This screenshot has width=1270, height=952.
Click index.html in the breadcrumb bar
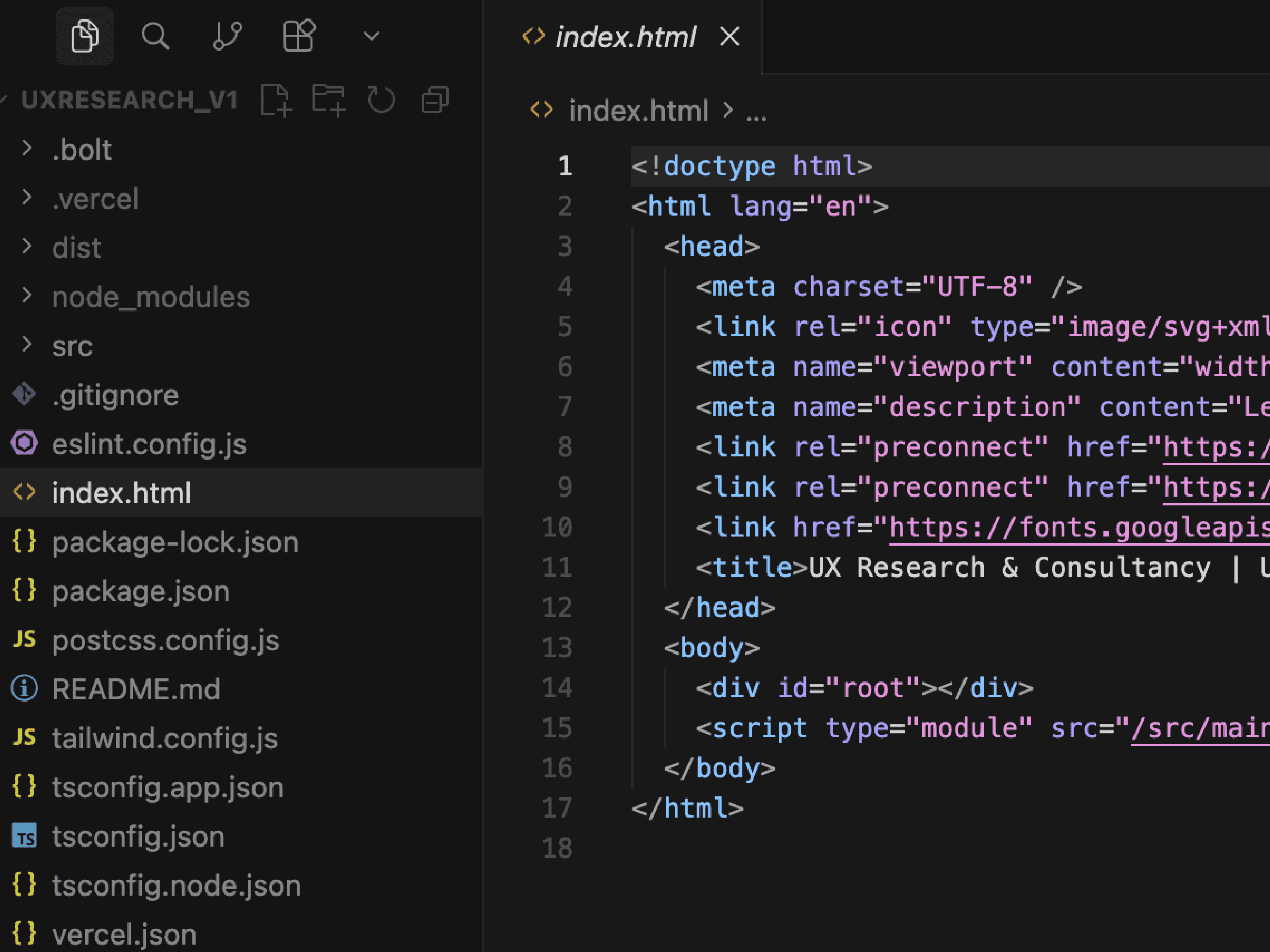point(640,110)
